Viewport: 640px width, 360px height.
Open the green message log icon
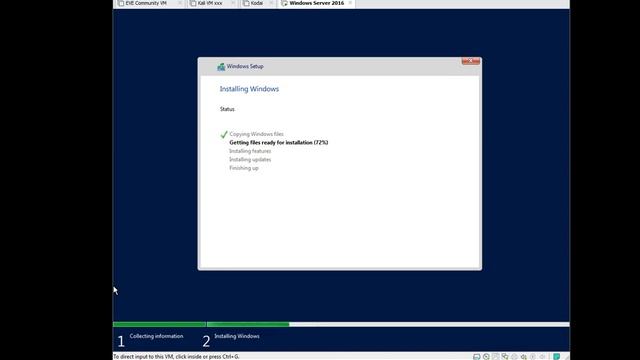pos(556,357)
